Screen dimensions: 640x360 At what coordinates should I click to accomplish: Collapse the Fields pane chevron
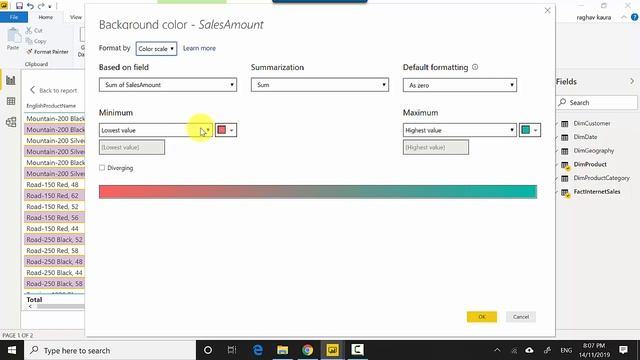click(632, 81)
